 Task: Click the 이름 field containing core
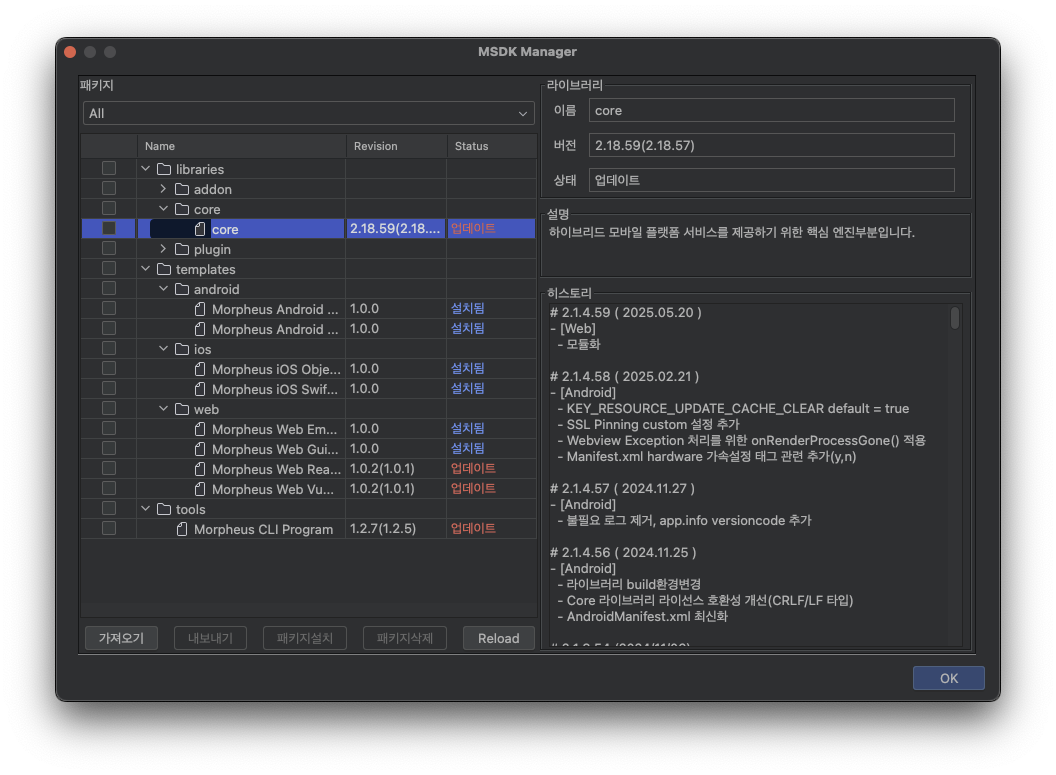pos(771,110)
